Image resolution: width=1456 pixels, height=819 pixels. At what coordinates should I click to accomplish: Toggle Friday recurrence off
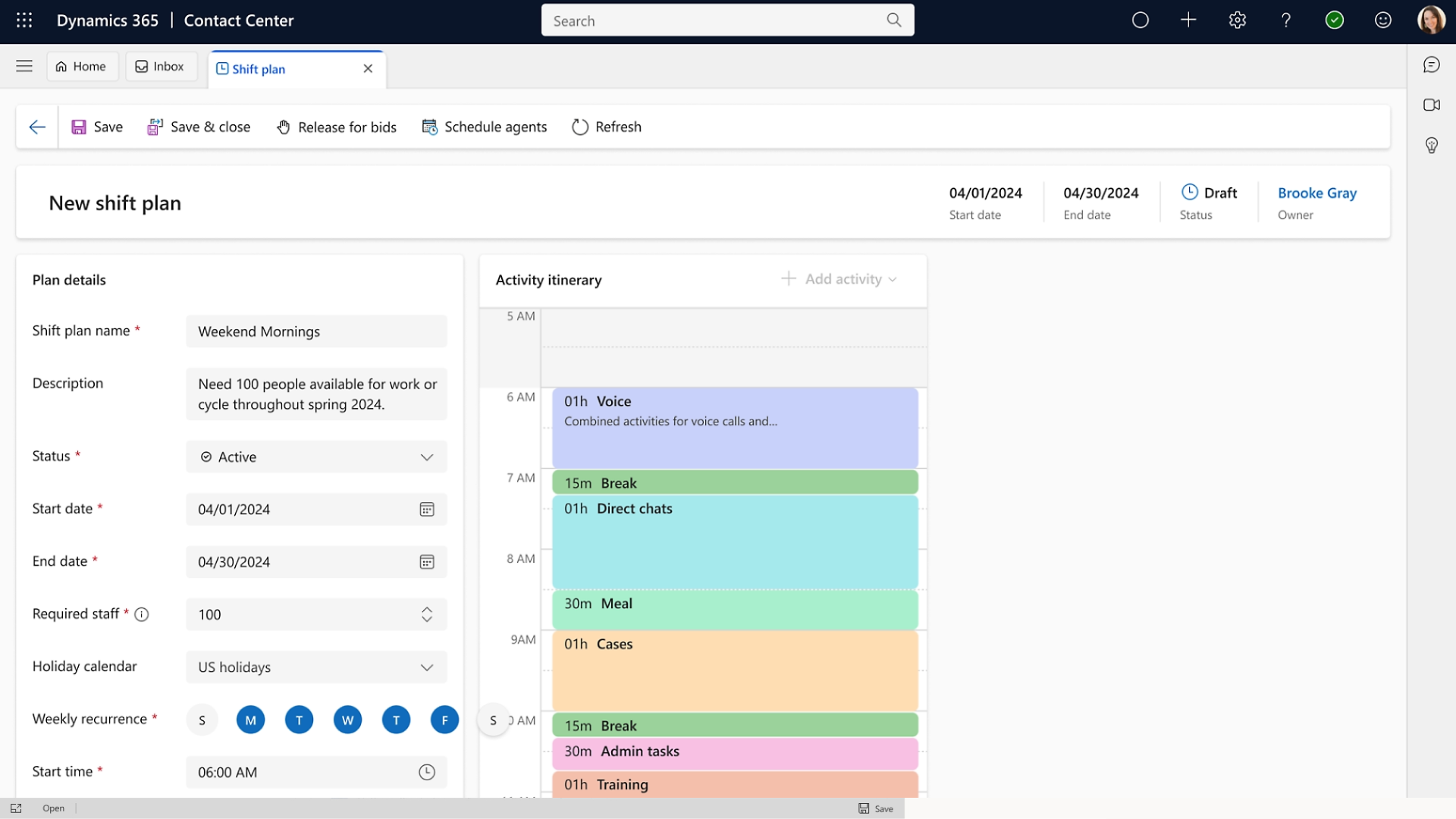[x=444, y=720]
